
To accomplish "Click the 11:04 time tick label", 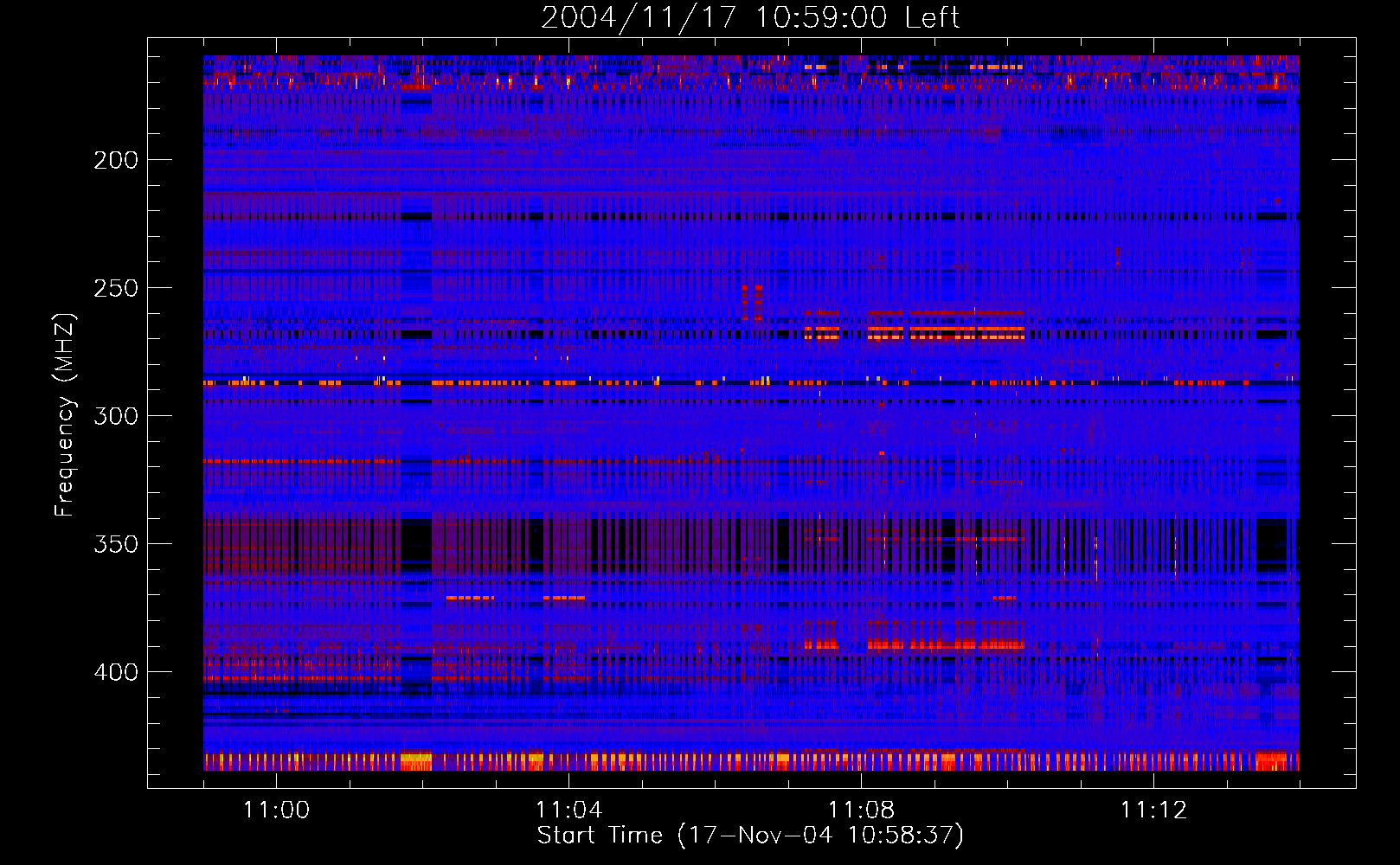I will (x=568, y=811).
